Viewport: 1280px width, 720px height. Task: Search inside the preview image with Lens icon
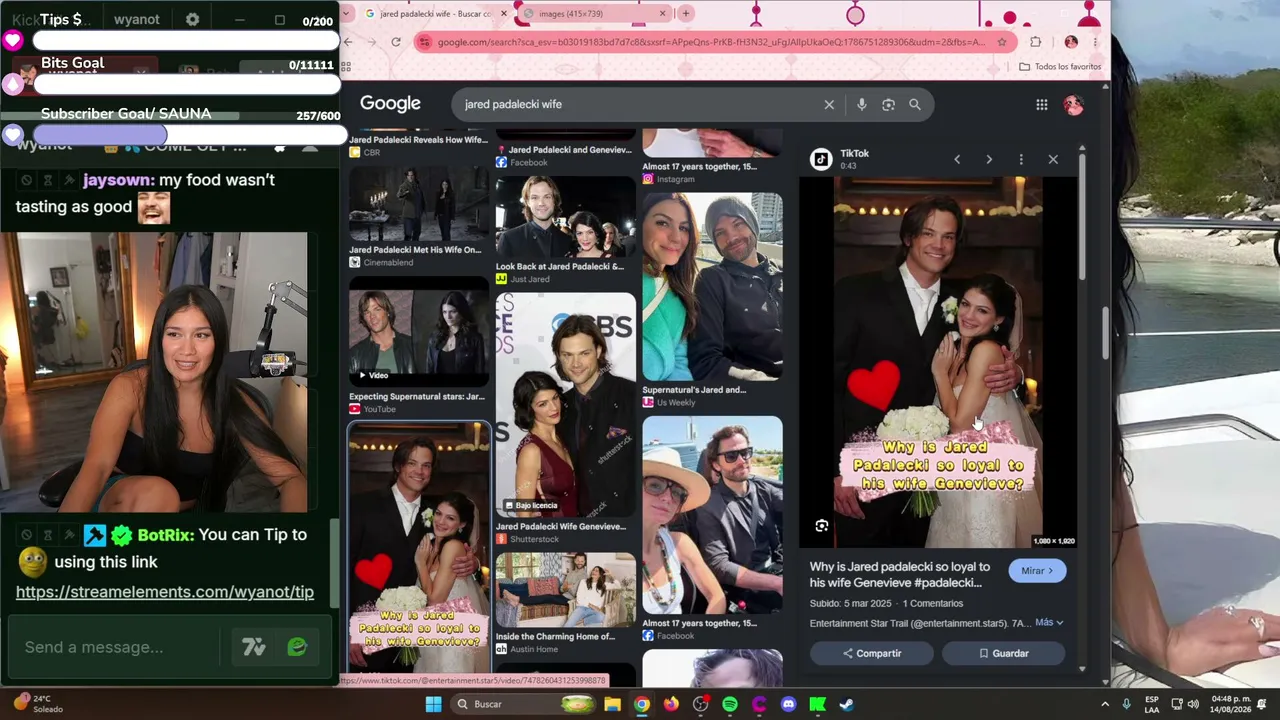click(x=821, y=526)
